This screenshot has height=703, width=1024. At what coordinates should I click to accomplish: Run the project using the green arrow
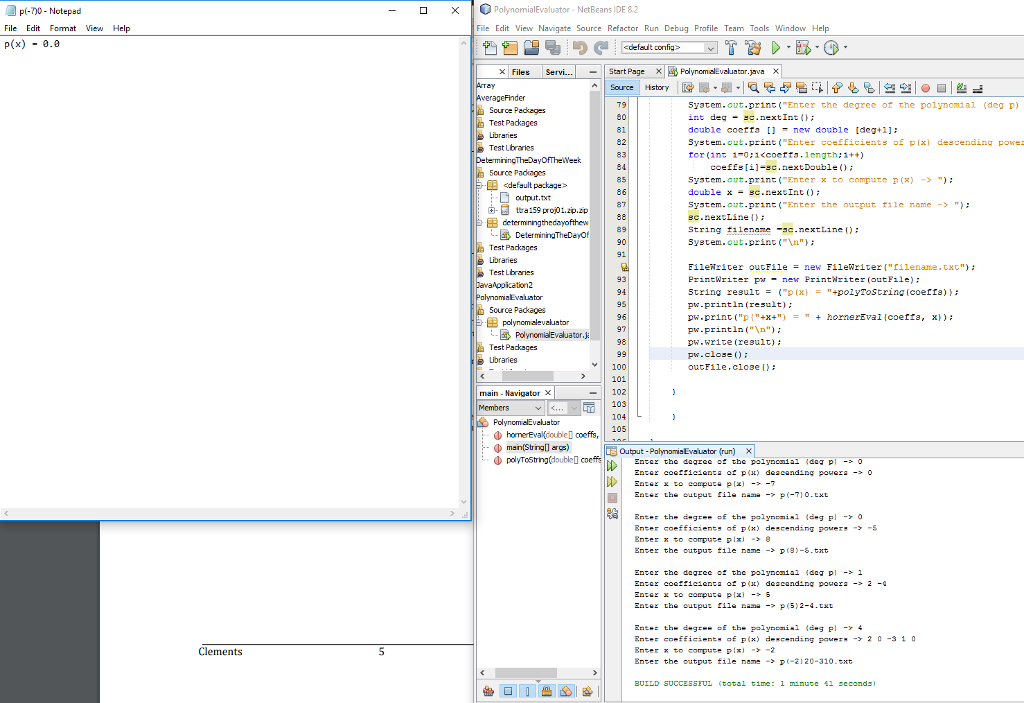[x=778, y=48]
